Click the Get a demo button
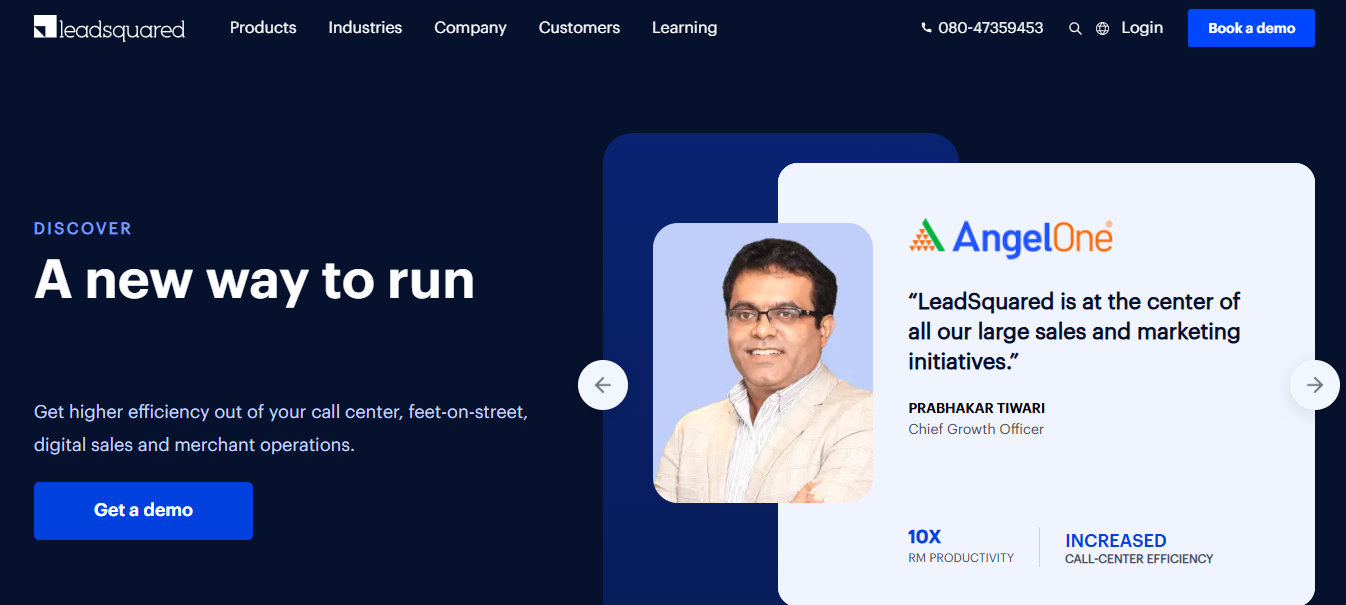Image resolution: width=1346 pixels, height=605 pixels. [143, 511]
